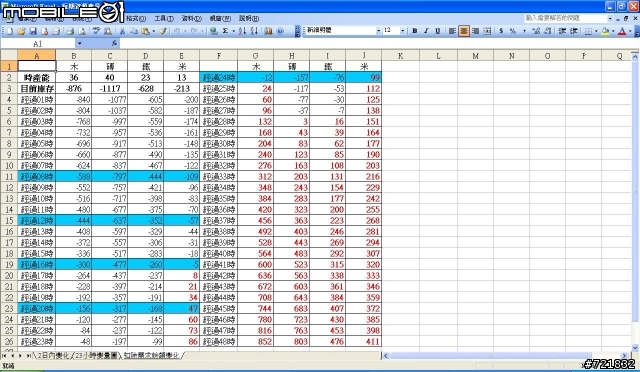
Task: Open the Chart Wizard icon
Action: 268,31
